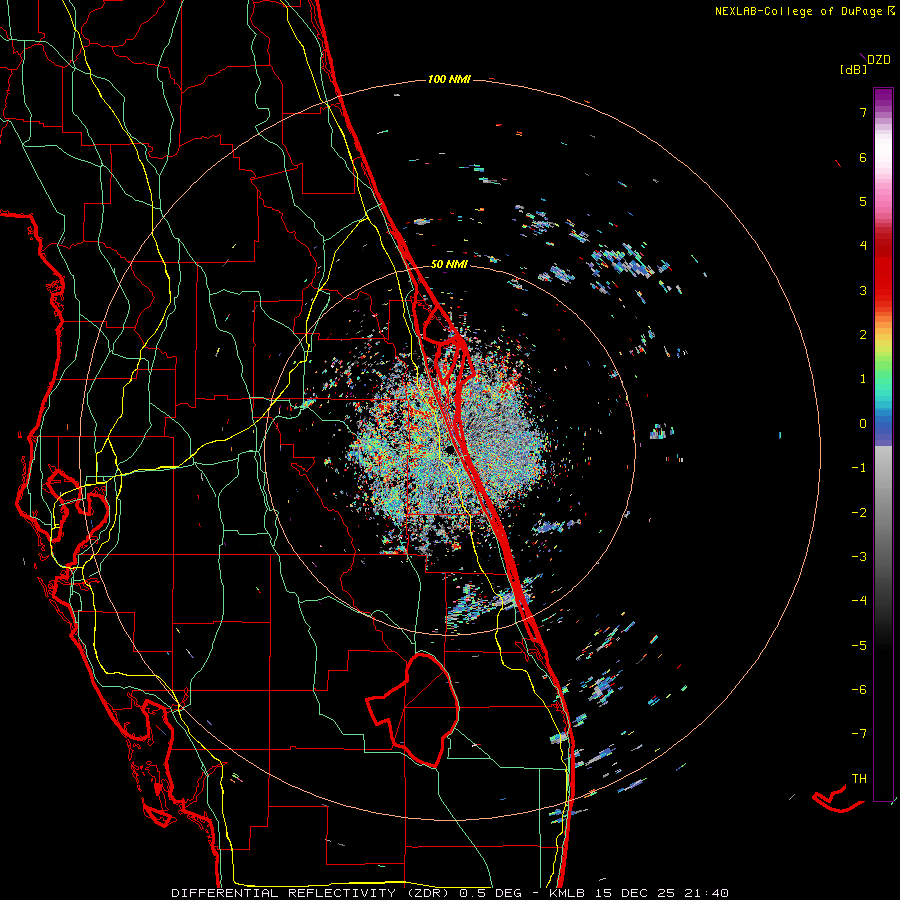Click the 4 value on color scale
900x900 pixels.
tap(863, 246)
